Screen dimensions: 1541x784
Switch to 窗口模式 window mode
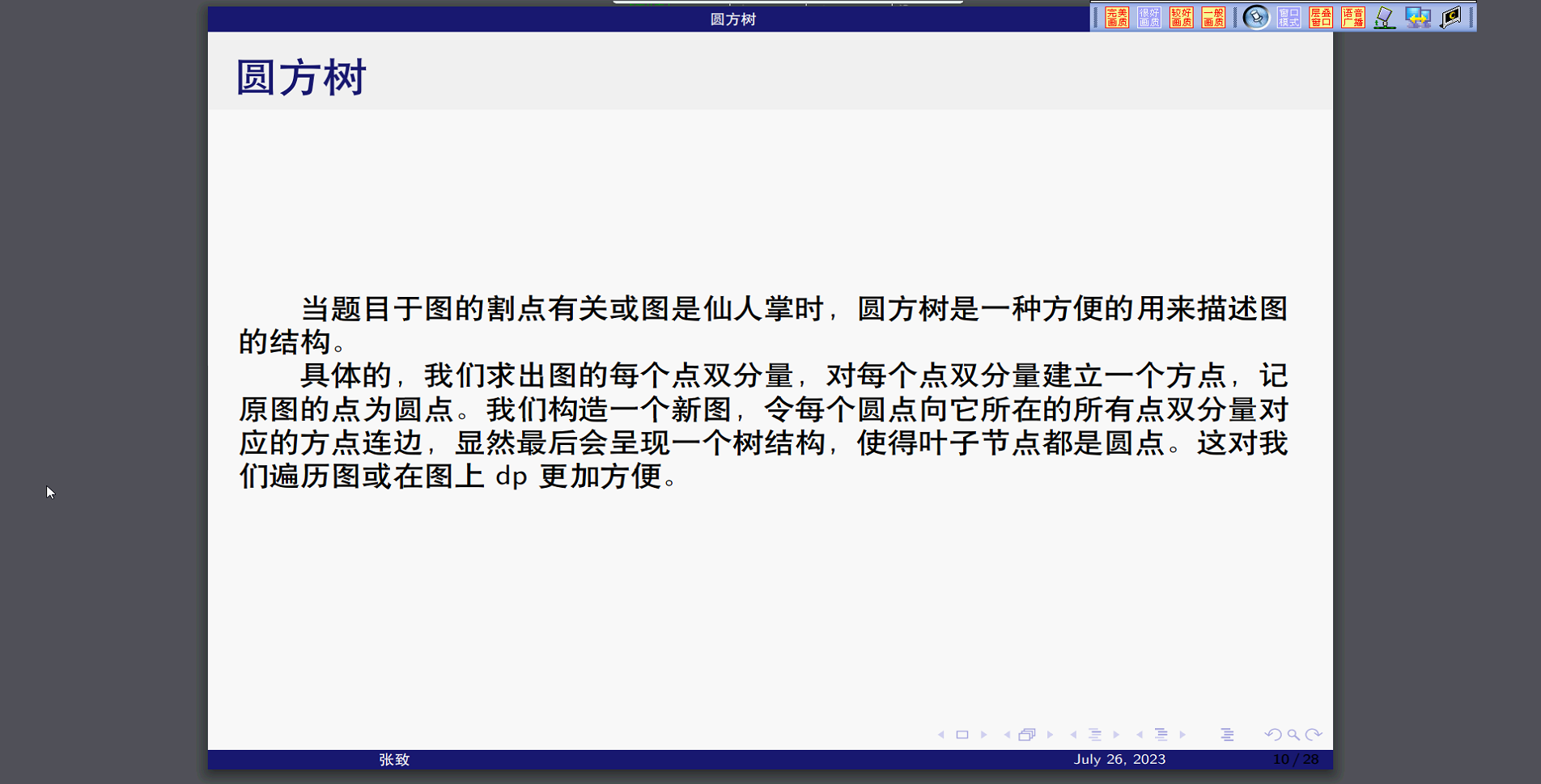(x=1289, y=17)
